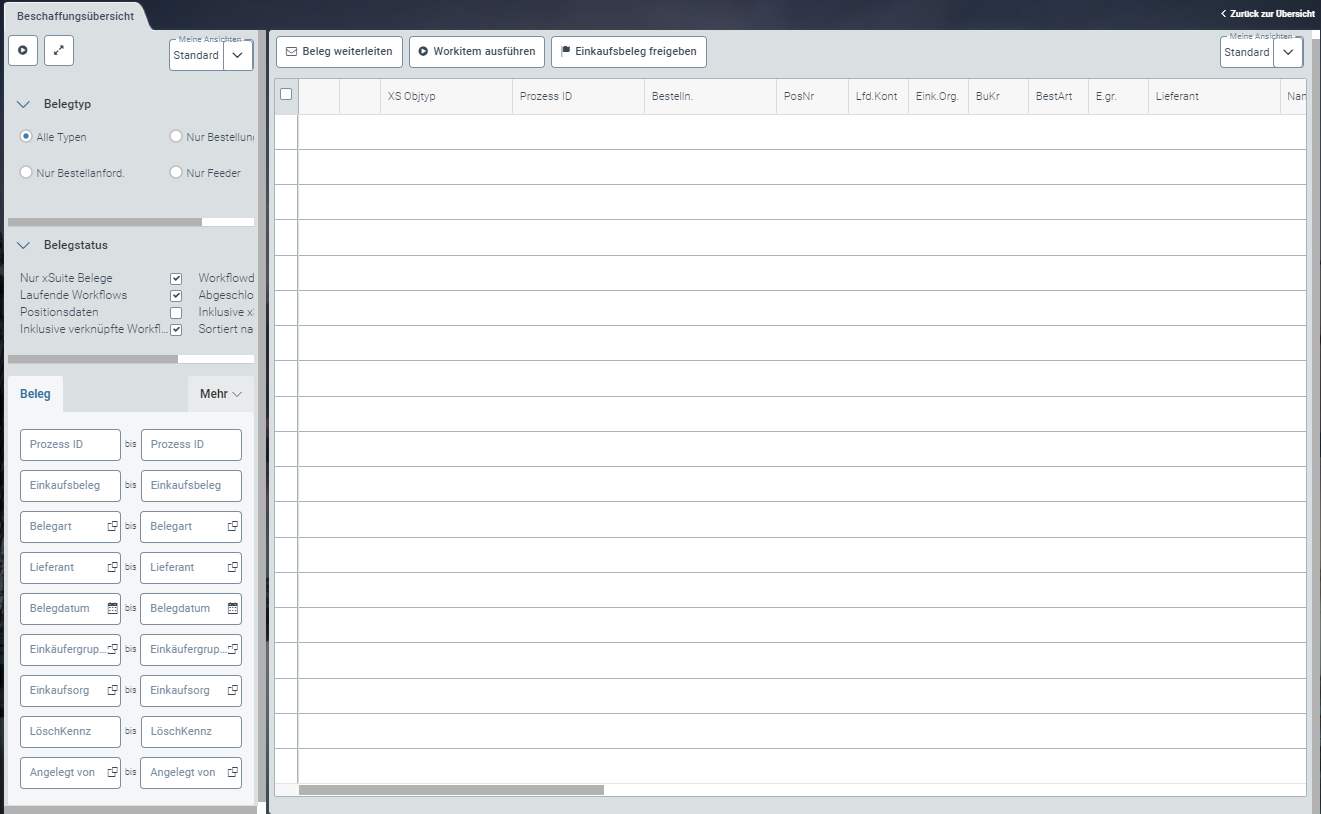
Task: Click Zurück zur Übersicht link
Action: point(1267,14)
